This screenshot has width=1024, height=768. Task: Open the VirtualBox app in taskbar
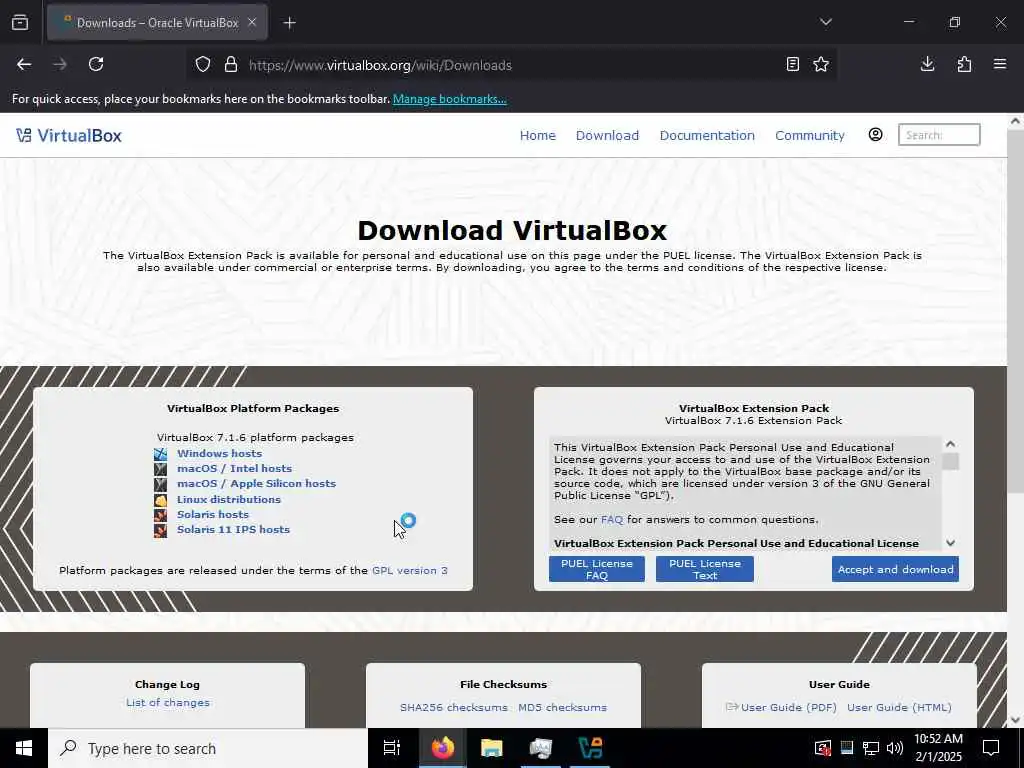click(x=590, y=748)
